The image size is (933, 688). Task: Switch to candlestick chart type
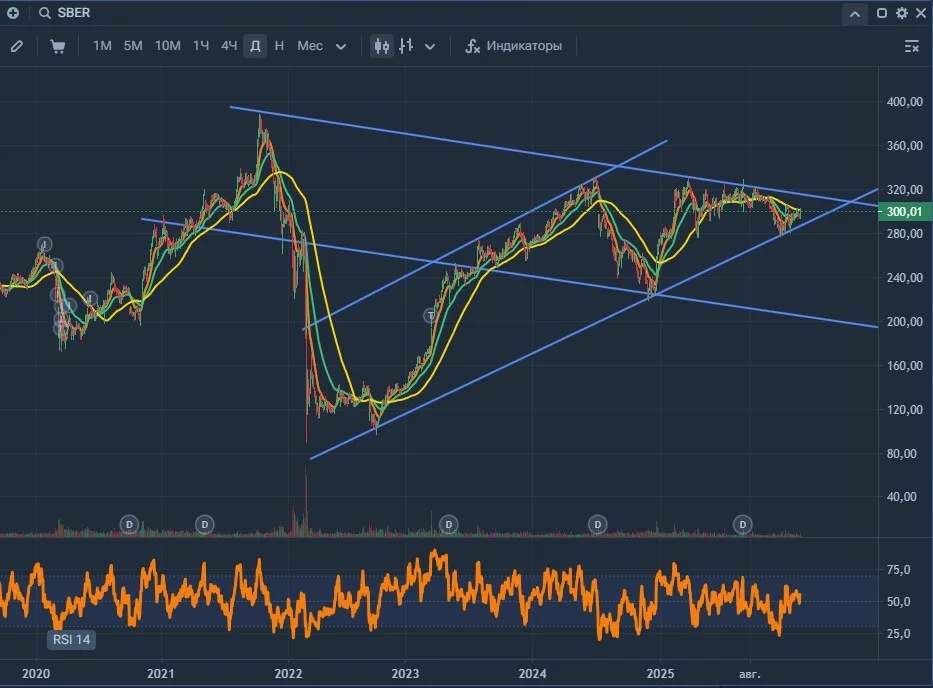[x=382, y=46]
